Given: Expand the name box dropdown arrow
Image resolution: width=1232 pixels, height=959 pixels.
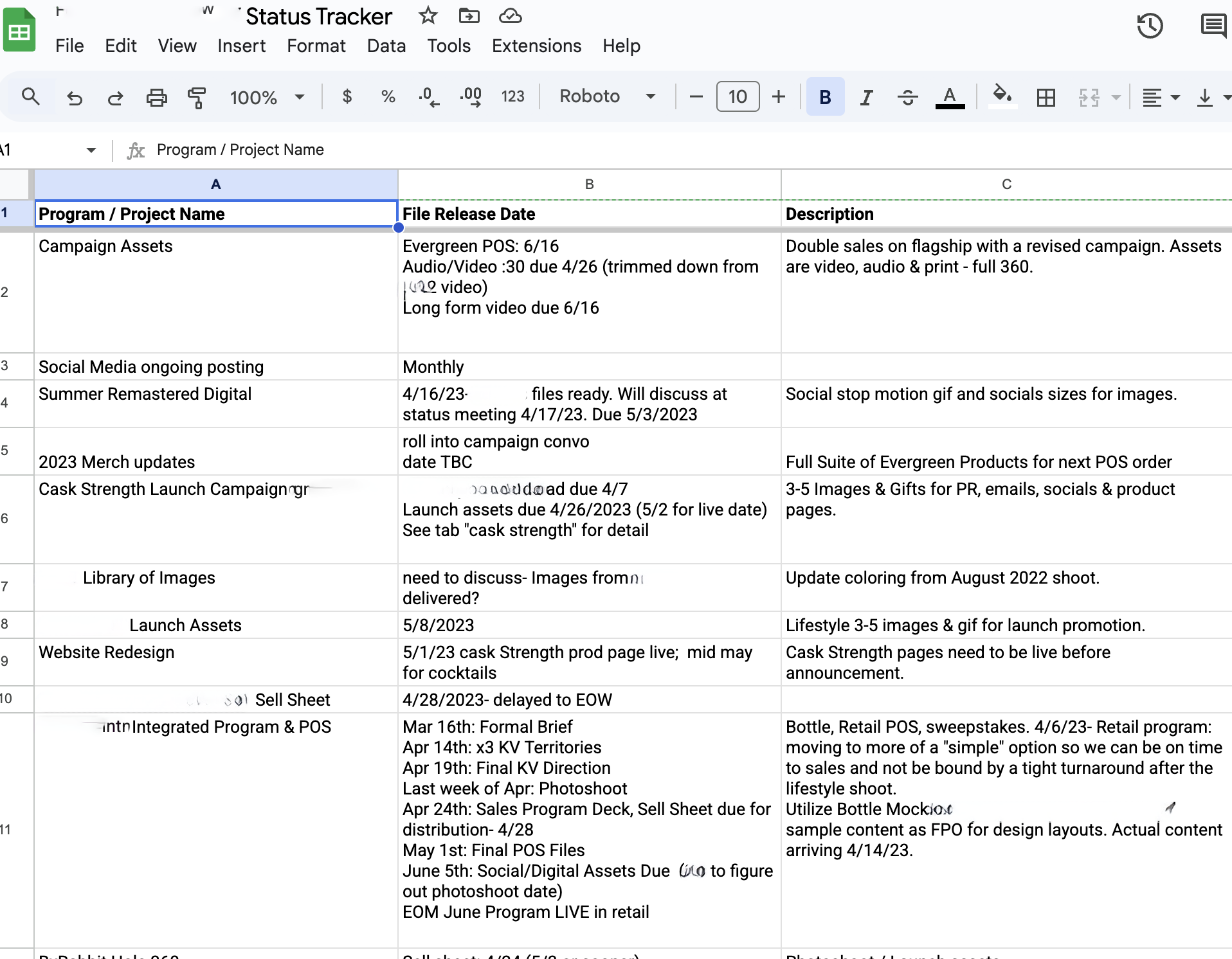Looking at the screenshot, I should pos(91,150).
